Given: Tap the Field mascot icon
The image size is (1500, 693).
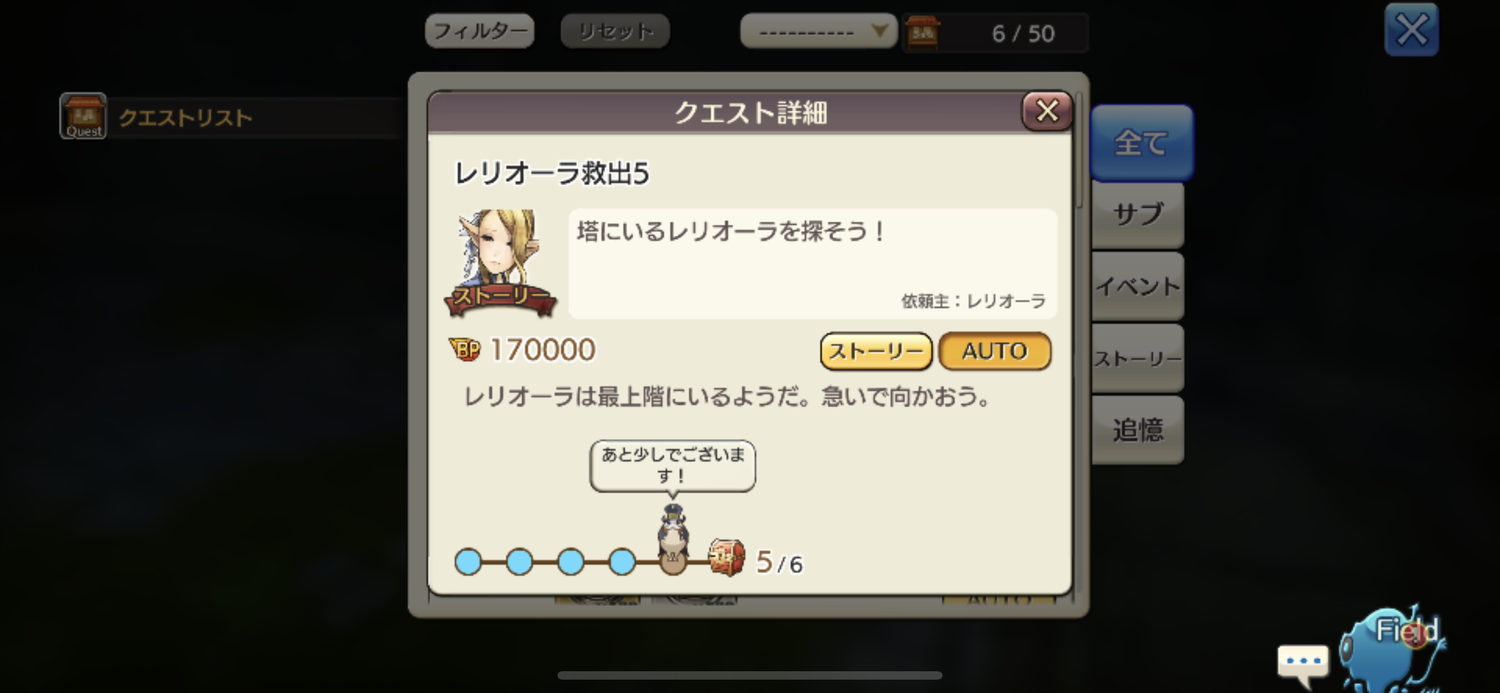Looking at the screenshot, I should tap(1390, 645).
